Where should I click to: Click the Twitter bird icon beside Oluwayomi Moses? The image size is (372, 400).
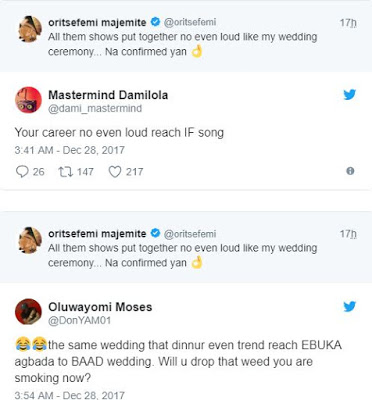(350, 306)
